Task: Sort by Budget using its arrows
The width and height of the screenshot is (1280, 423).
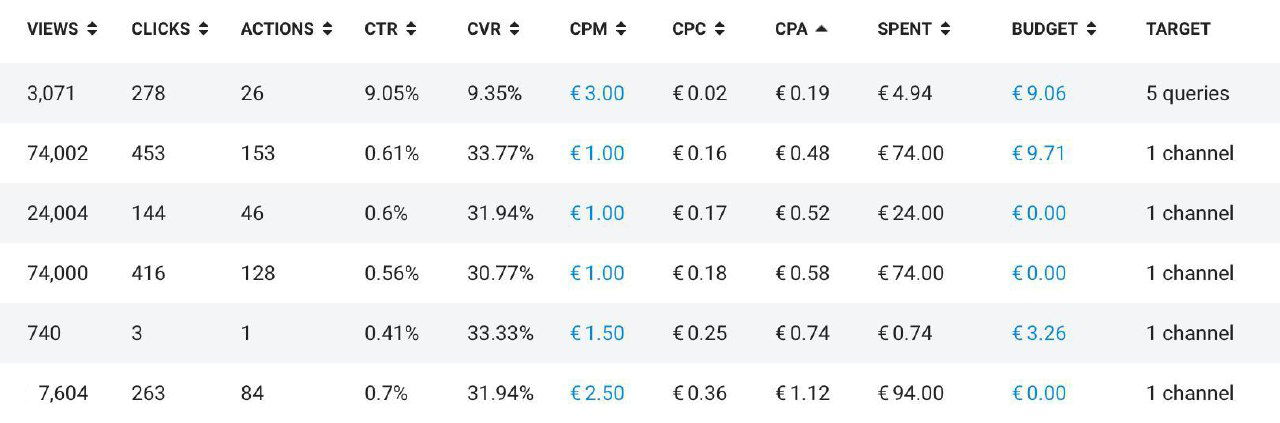Action: (1091, 30)
